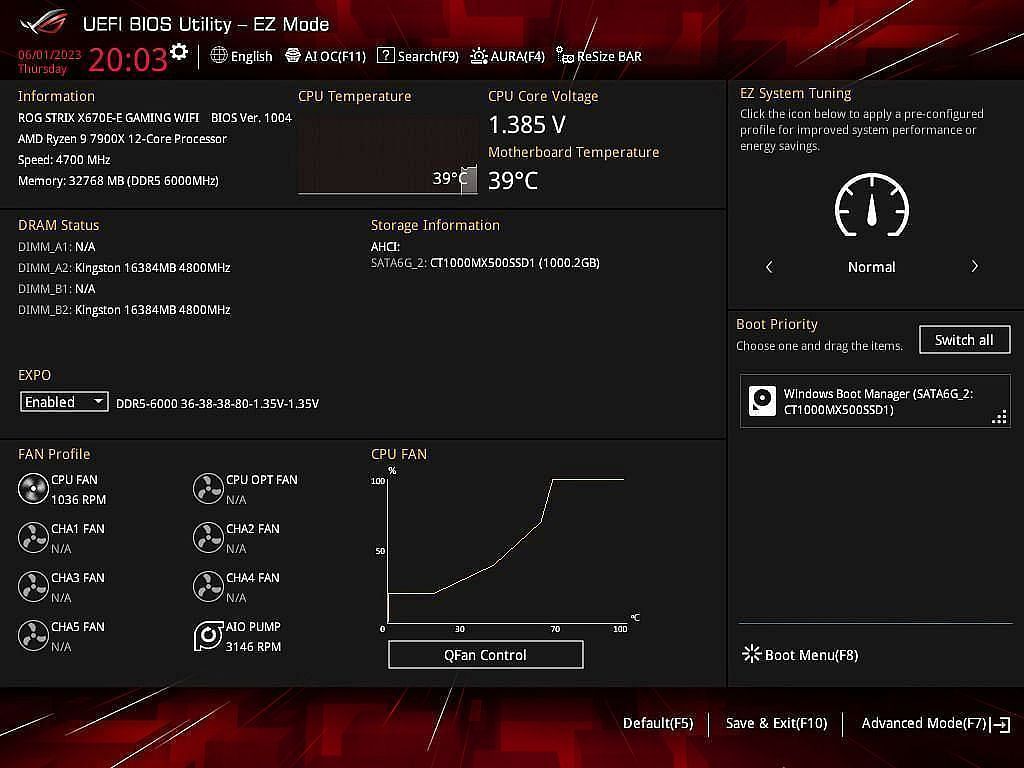
Task: Click the Boot Menu asterisk icon
Action: 752,654
